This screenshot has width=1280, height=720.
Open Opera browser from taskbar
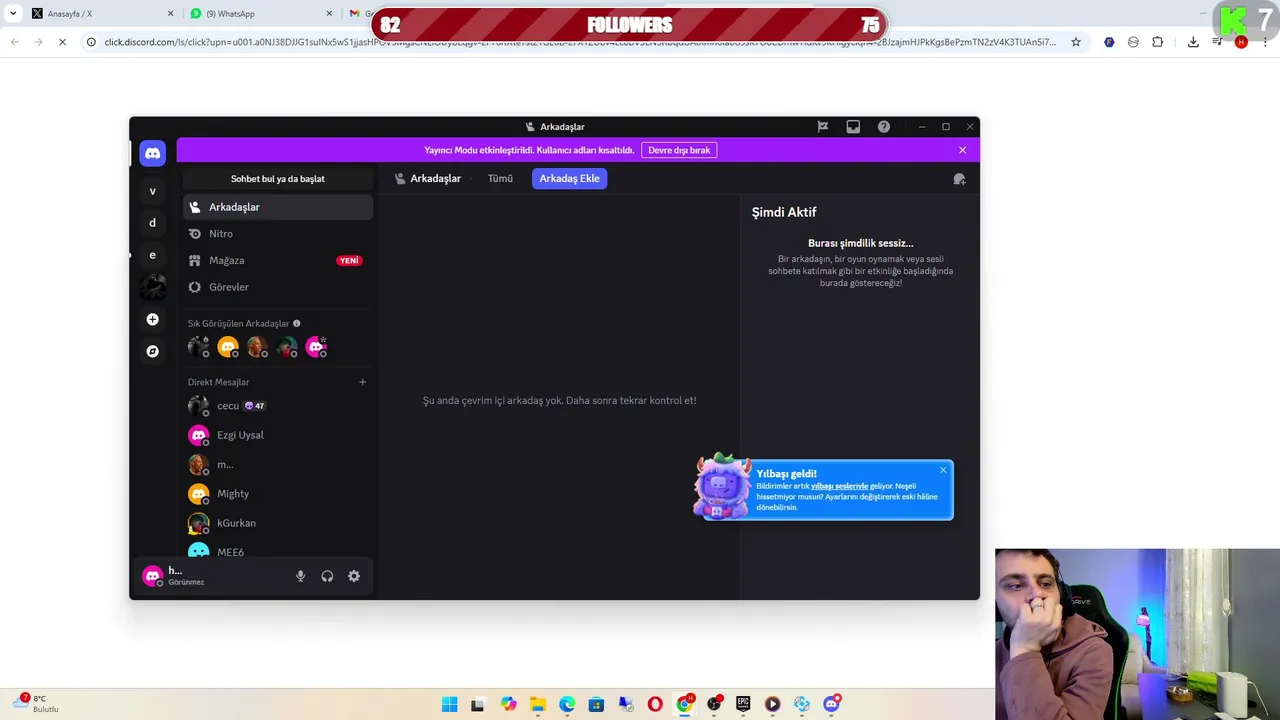(x=655, y=704)
